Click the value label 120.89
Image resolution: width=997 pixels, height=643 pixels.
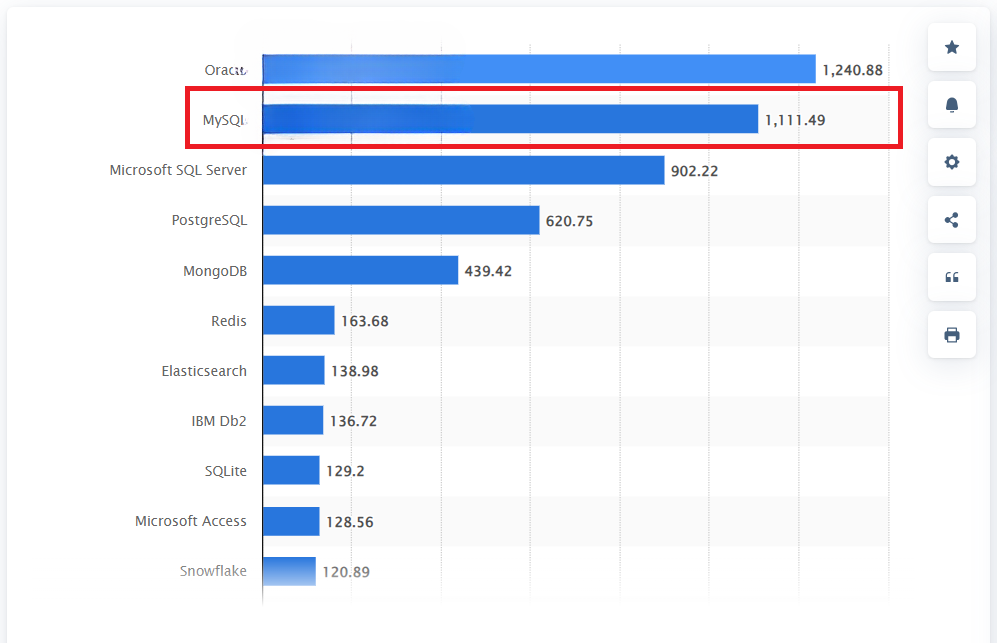[346, 572]
